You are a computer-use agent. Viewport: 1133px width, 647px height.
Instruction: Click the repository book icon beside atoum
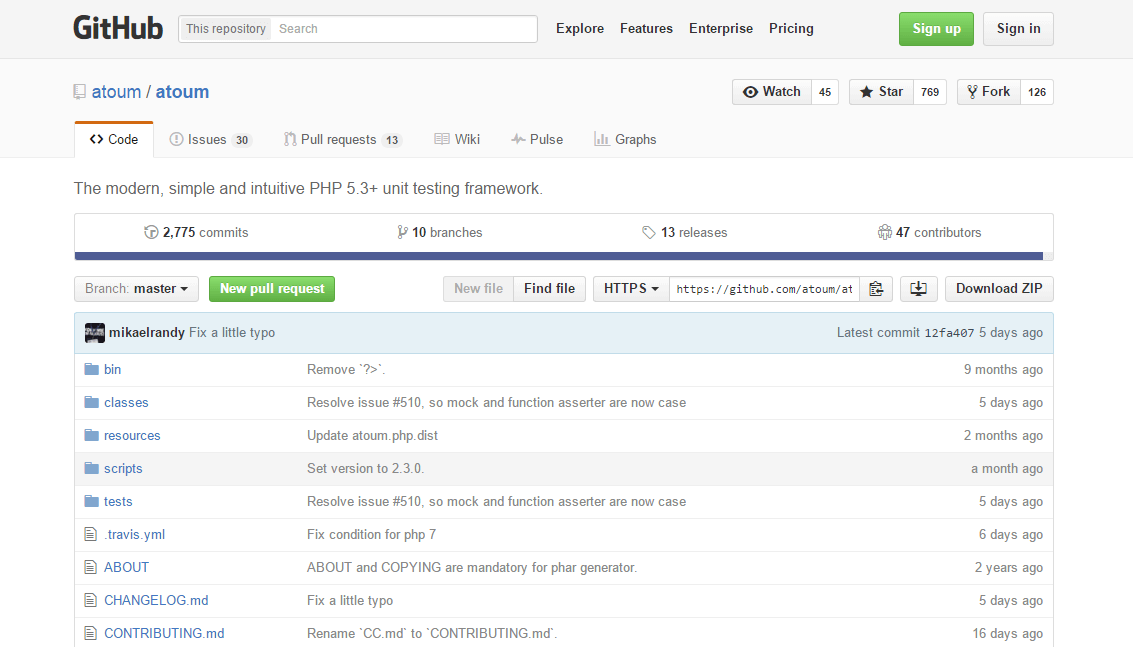pyautogui.click(x=79, y=92)
